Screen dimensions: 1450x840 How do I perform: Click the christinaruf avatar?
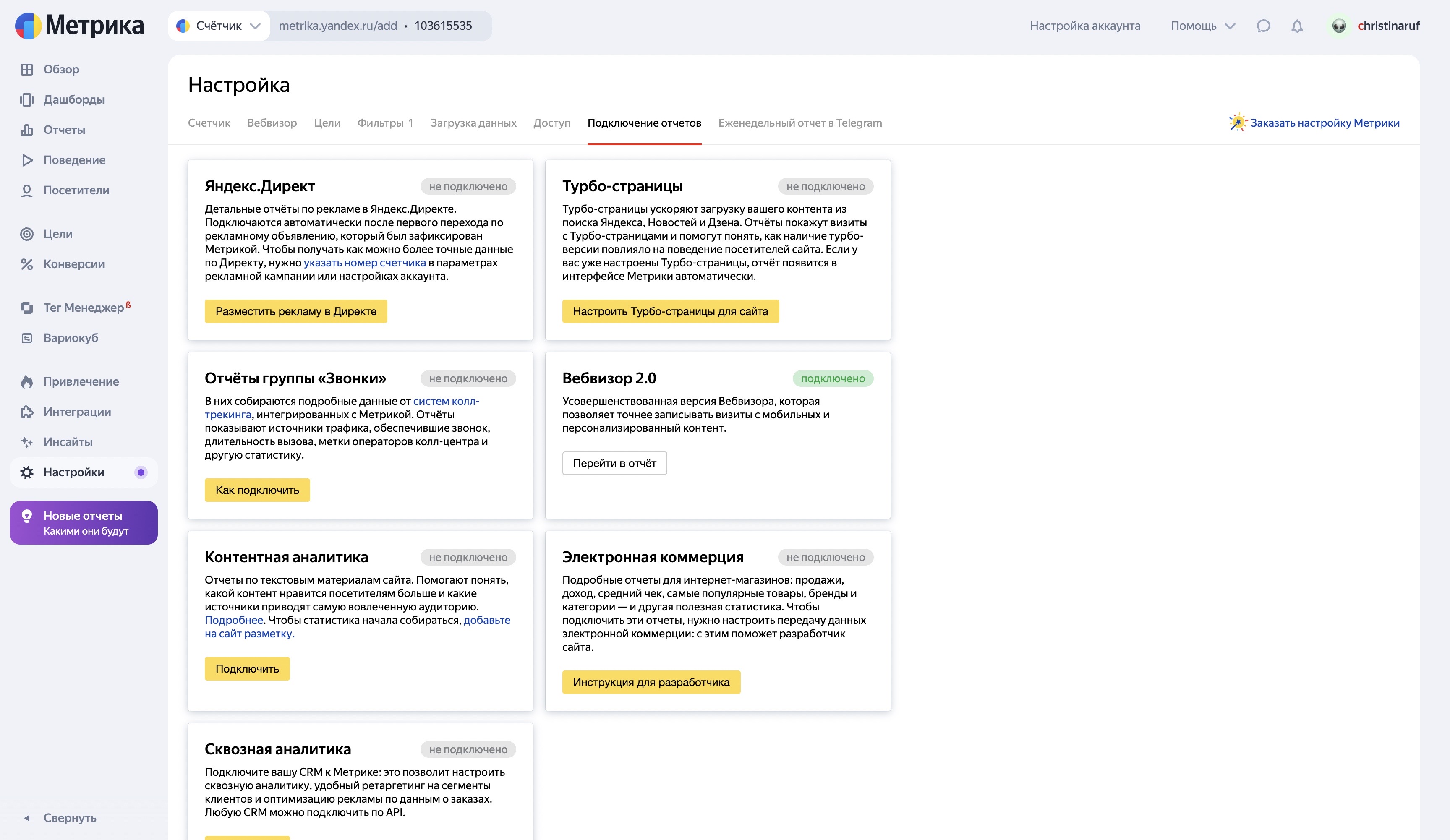coord(1339,26)
